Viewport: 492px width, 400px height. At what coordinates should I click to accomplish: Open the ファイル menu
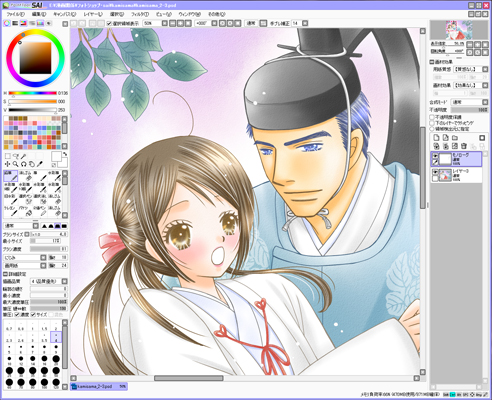[x=15, y=14]
